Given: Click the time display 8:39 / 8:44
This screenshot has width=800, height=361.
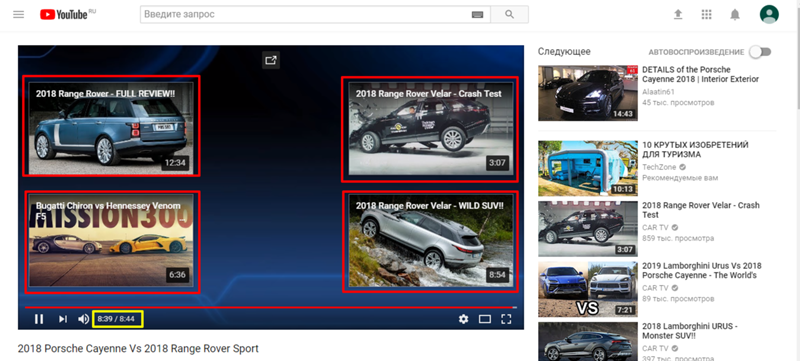Looking at the screenshot, I should coord(117,319).
